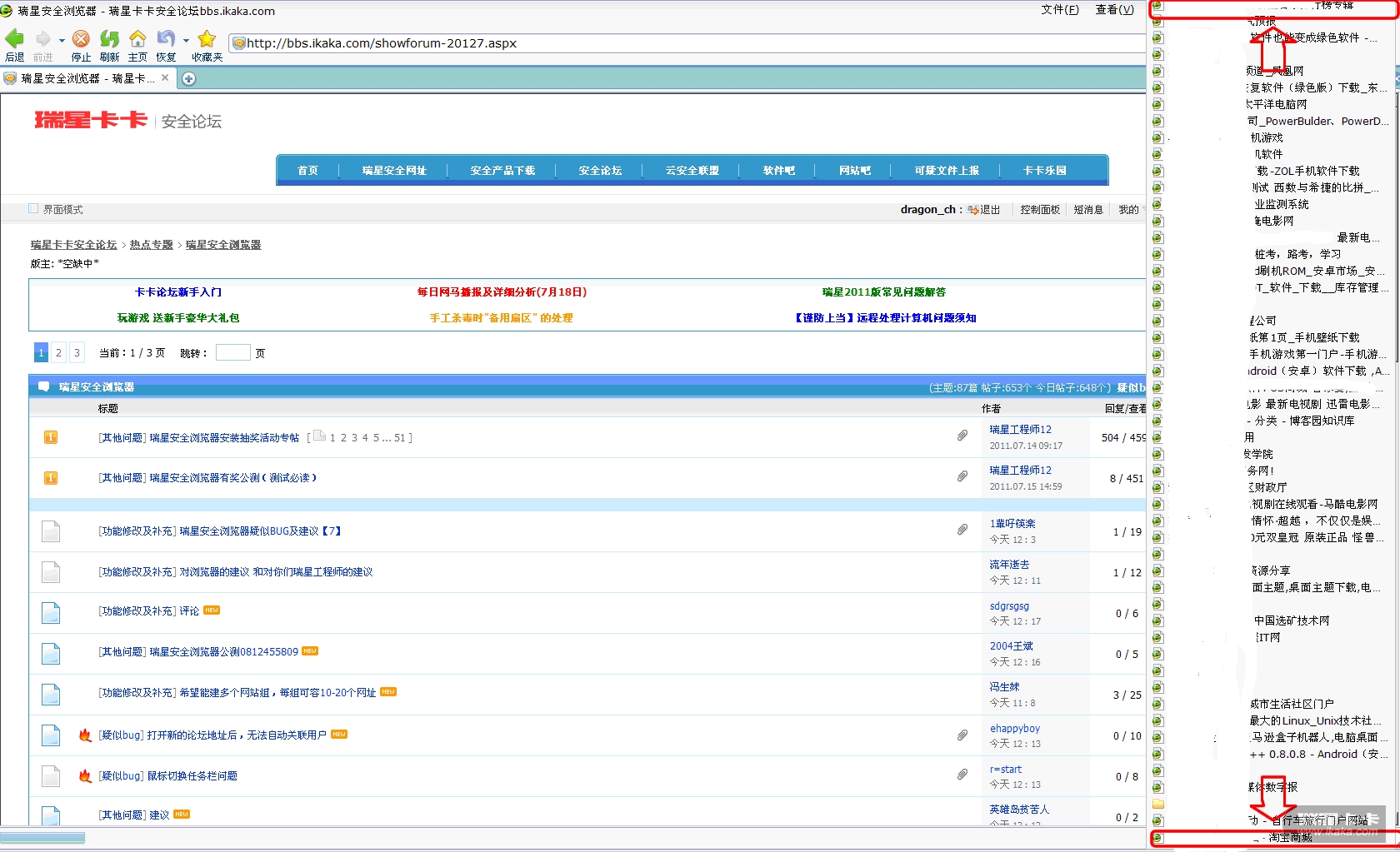Expand the dropdown arrow beside Forward button
Screen dimensions: 1400x852
coord(62,40)
